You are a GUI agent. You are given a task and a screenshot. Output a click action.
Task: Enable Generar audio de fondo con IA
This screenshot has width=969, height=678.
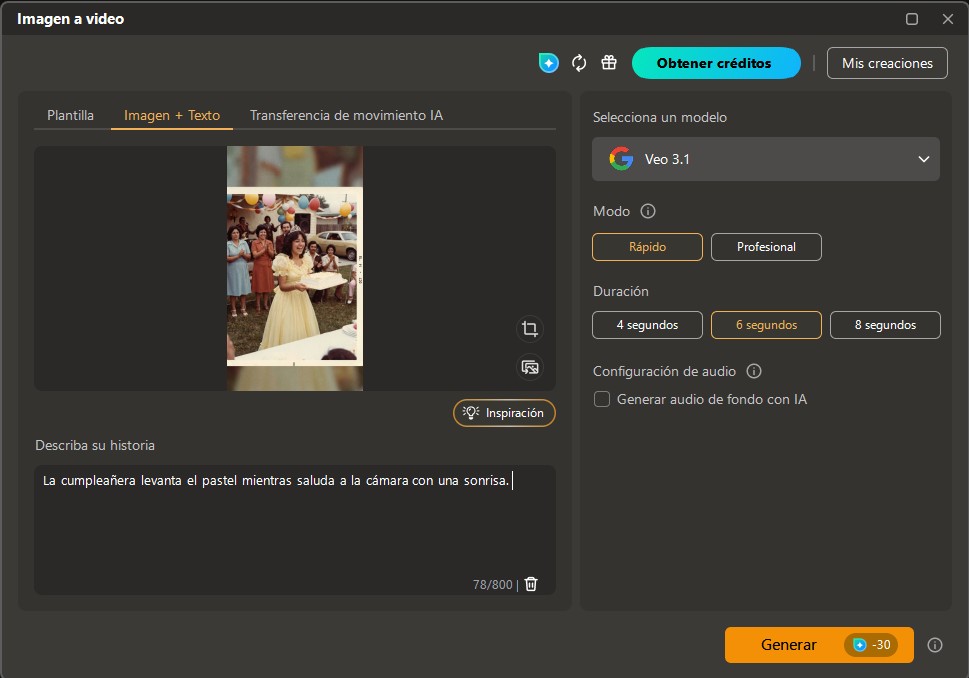tap(602, 398)
